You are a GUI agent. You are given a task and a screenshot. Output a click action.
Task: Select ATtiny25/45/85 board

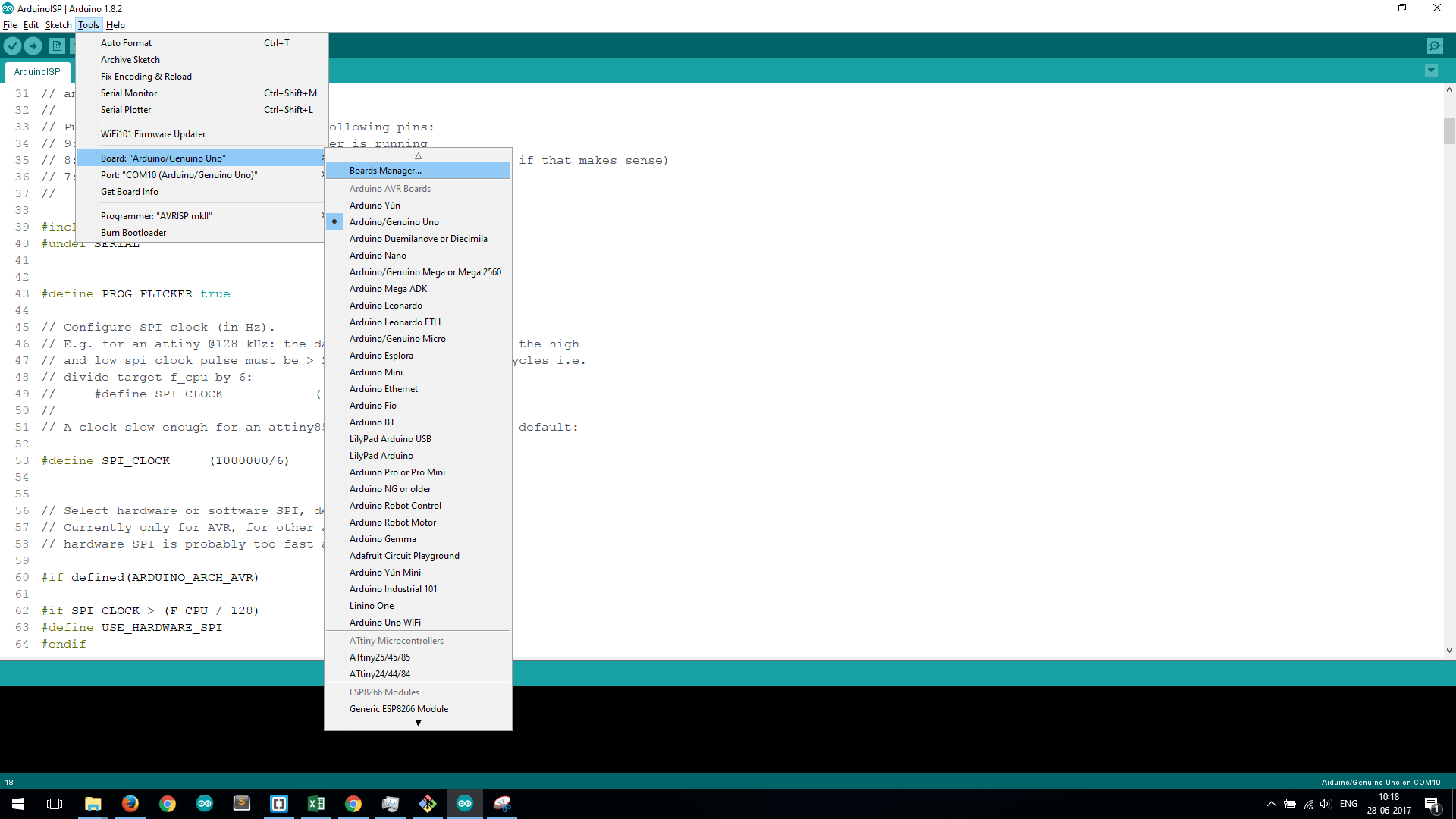418,657
